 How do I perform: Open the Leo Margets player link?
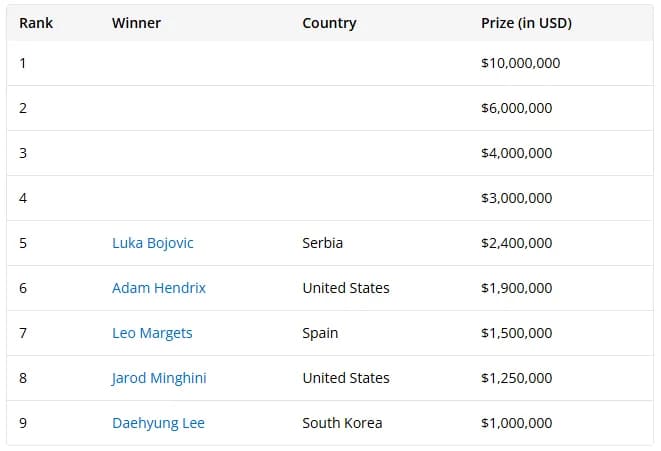click(152, 333)
